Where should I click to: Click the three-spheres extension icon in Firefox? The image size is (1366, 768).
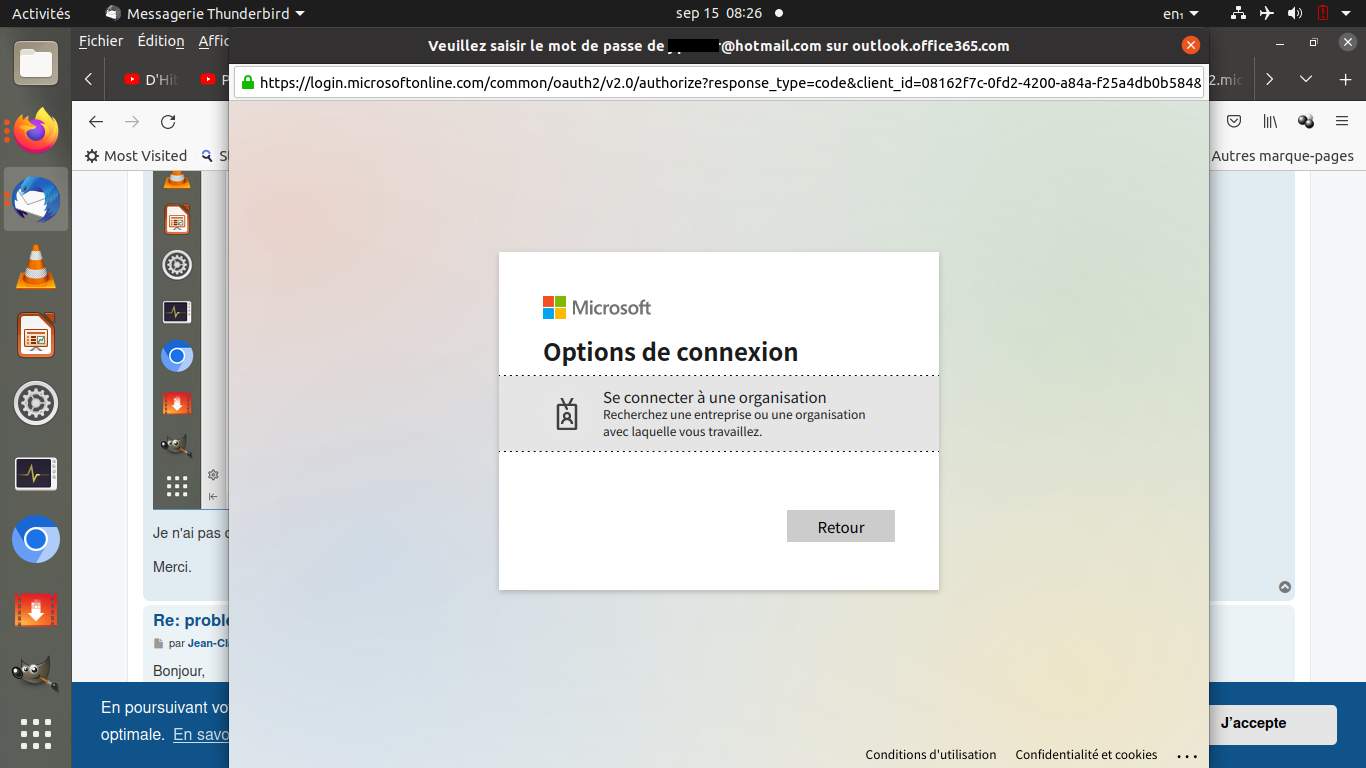click(x=1306, y=122)
